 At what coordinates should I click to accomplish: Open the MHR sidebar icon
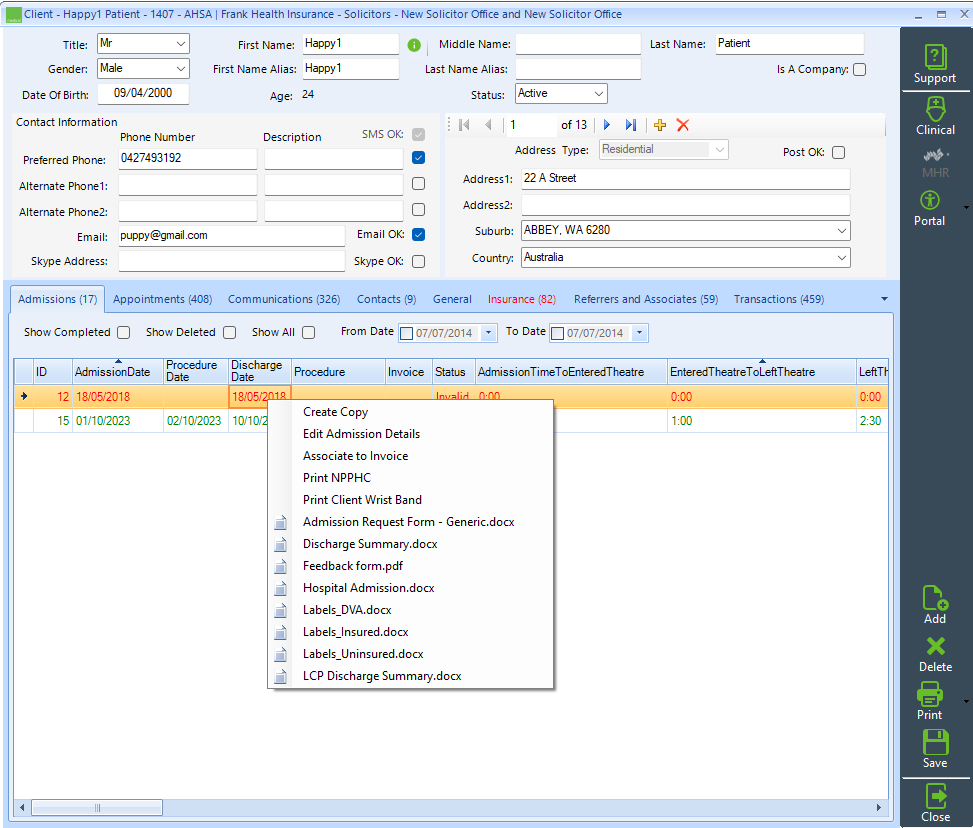pos(935,163)
